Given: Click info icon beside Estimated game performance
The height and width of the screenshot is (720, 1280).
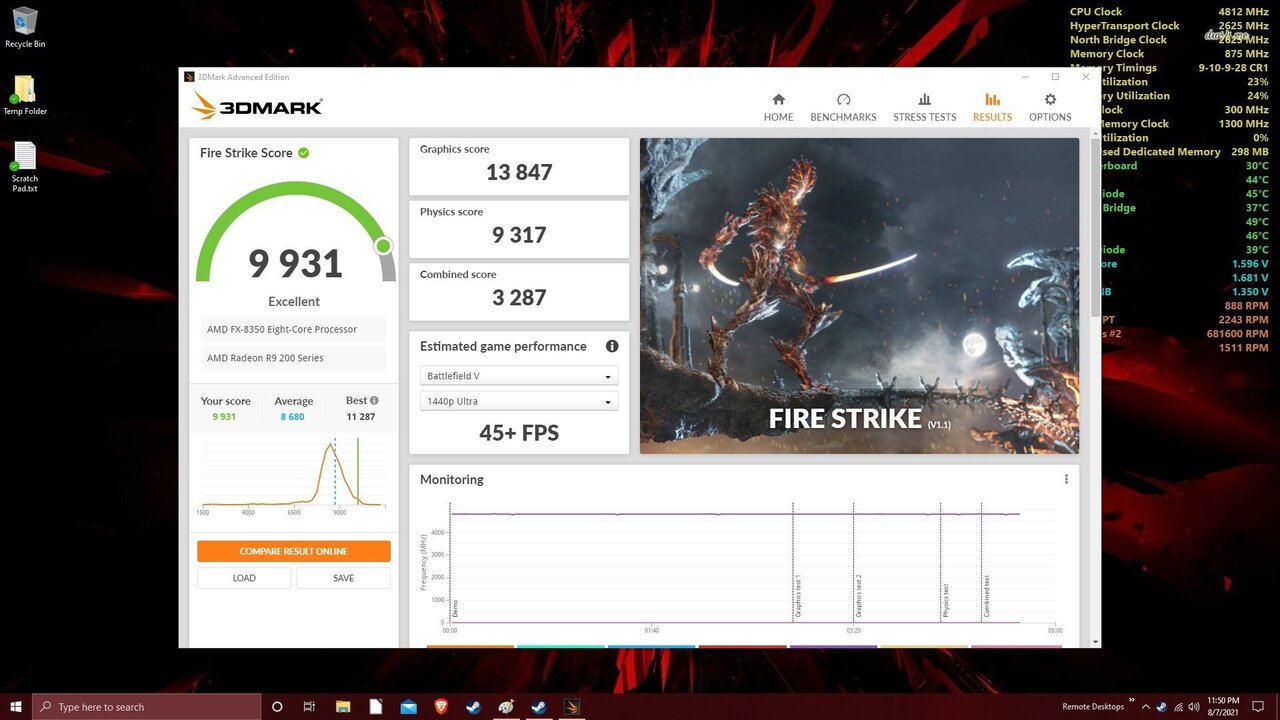Looking at the screenshot, I should (x=612, y=346).
